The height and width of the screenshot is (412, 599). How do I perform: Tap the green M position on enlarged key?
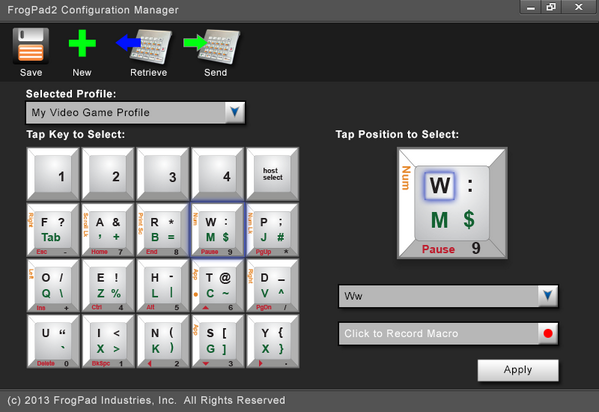439,221
